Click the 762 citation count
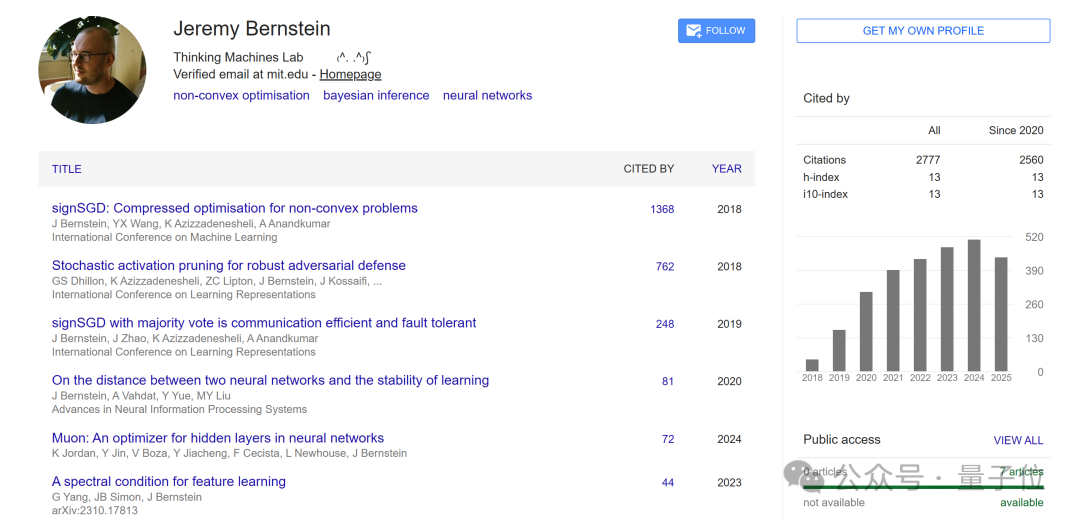The image size is (1080, 521). [x=665, y=267]
